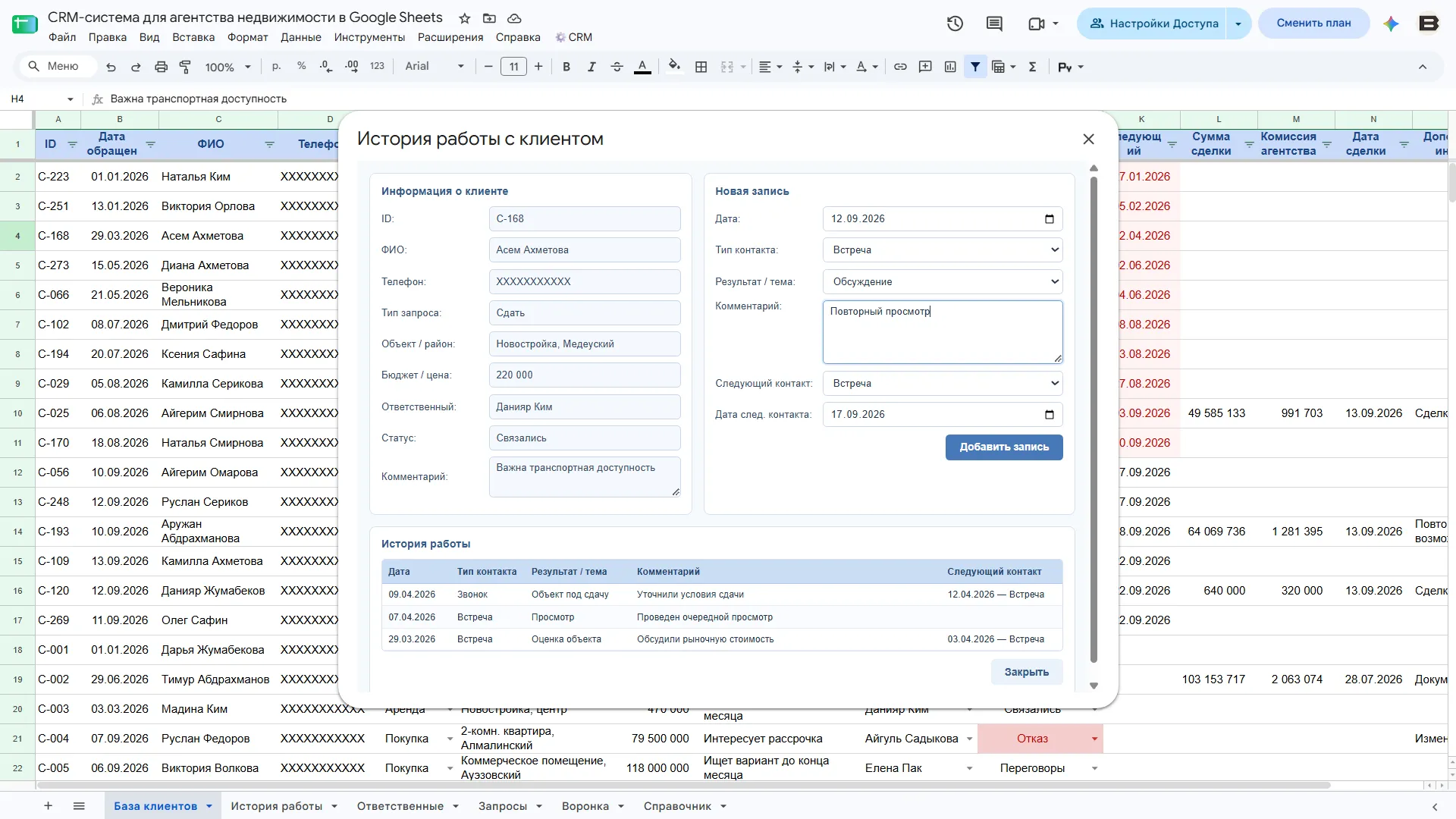The height and width of the screenshot is (819, 1456).
Task: Increase font size with plus button
Action: (538, 67)
